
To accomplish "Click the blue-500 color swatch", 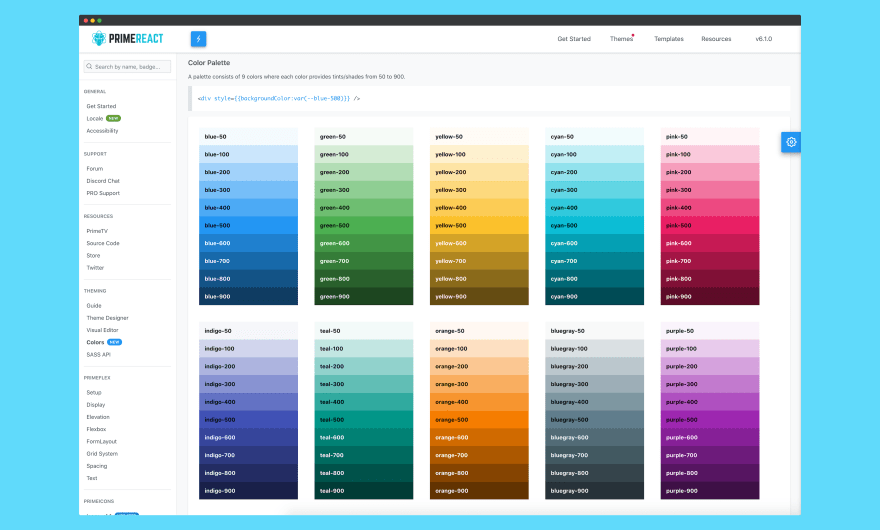I will pyautogui.click(x=249, y=225).
